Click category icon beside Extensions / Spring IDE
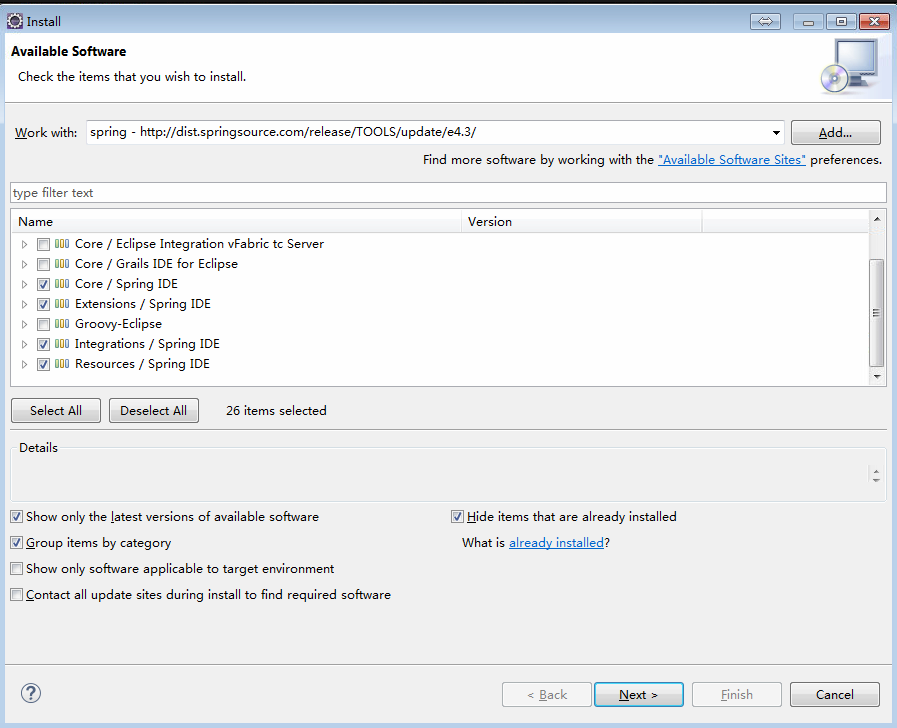The image size is (897, 728). tap(62, 304)
